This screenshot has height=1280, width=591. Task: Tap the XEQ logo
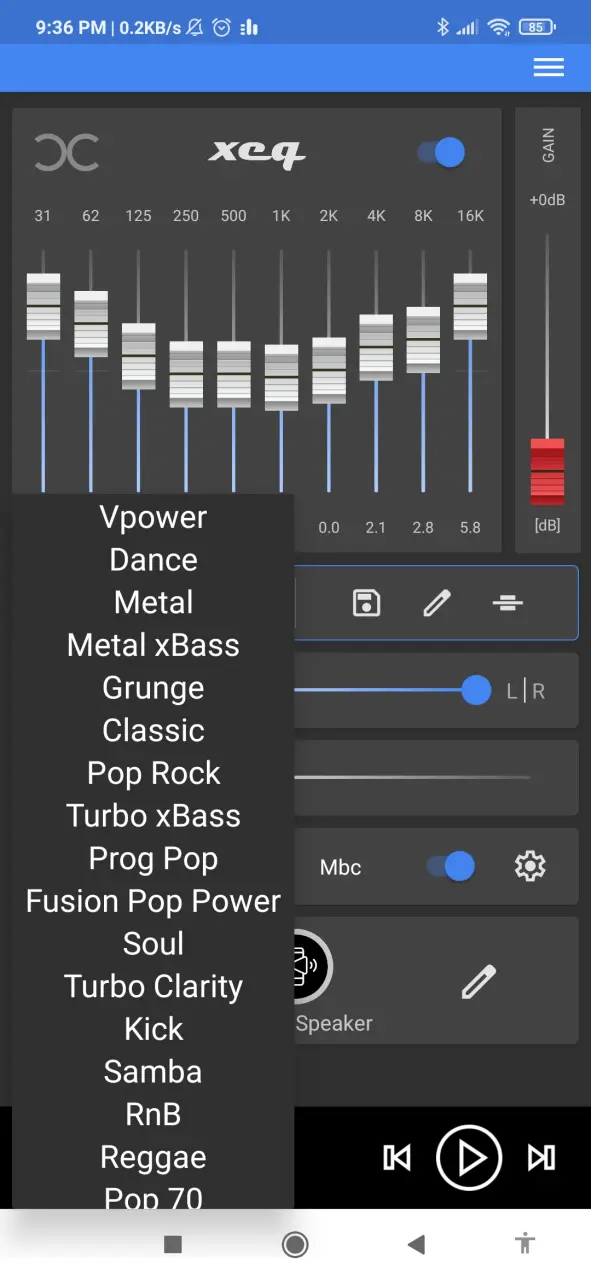[257, 153]
